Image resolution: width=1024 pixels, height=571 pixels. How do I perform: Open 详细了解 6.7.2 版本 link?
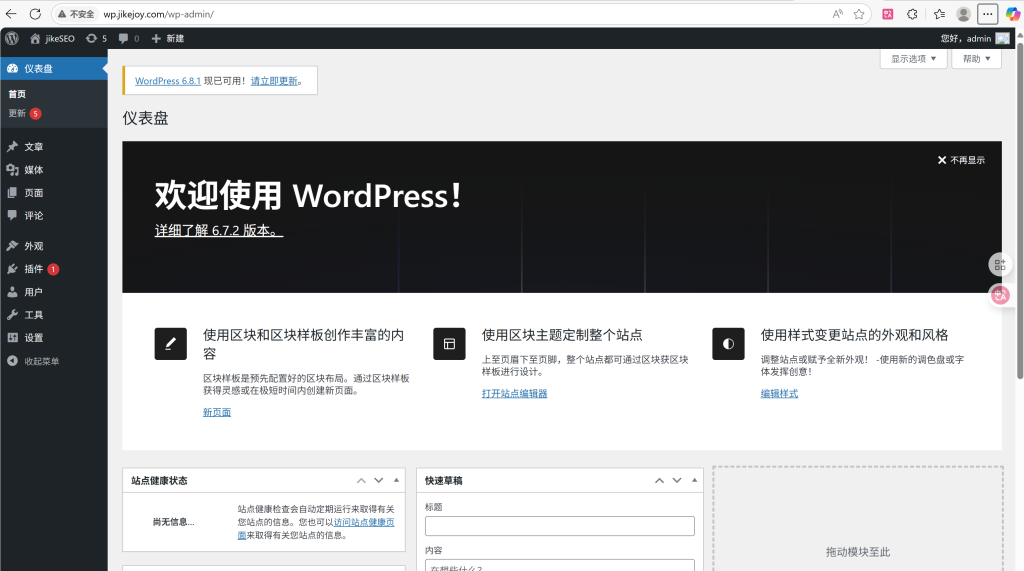219,231
